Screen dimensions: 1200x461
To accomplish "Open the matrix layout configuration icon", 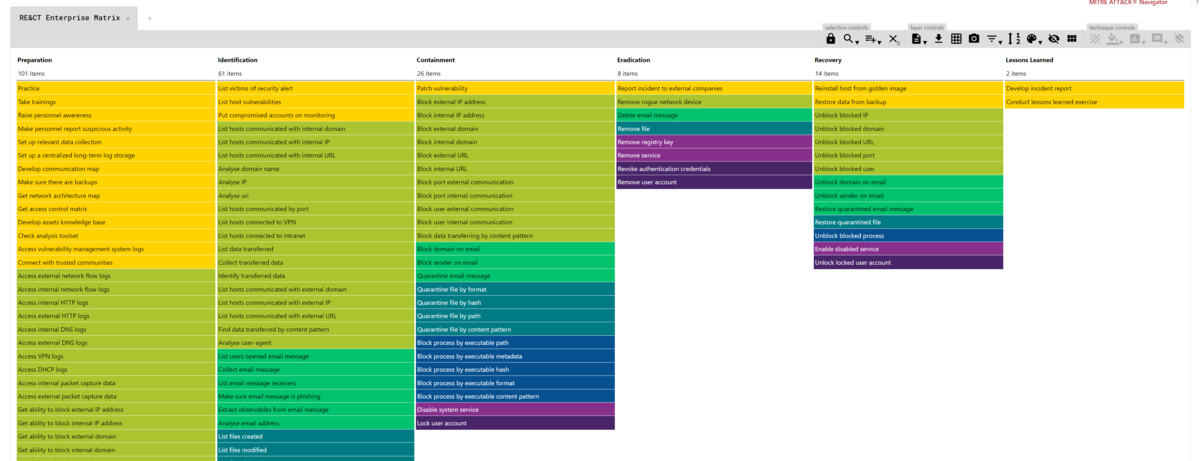I will (x=1072, y=39).
